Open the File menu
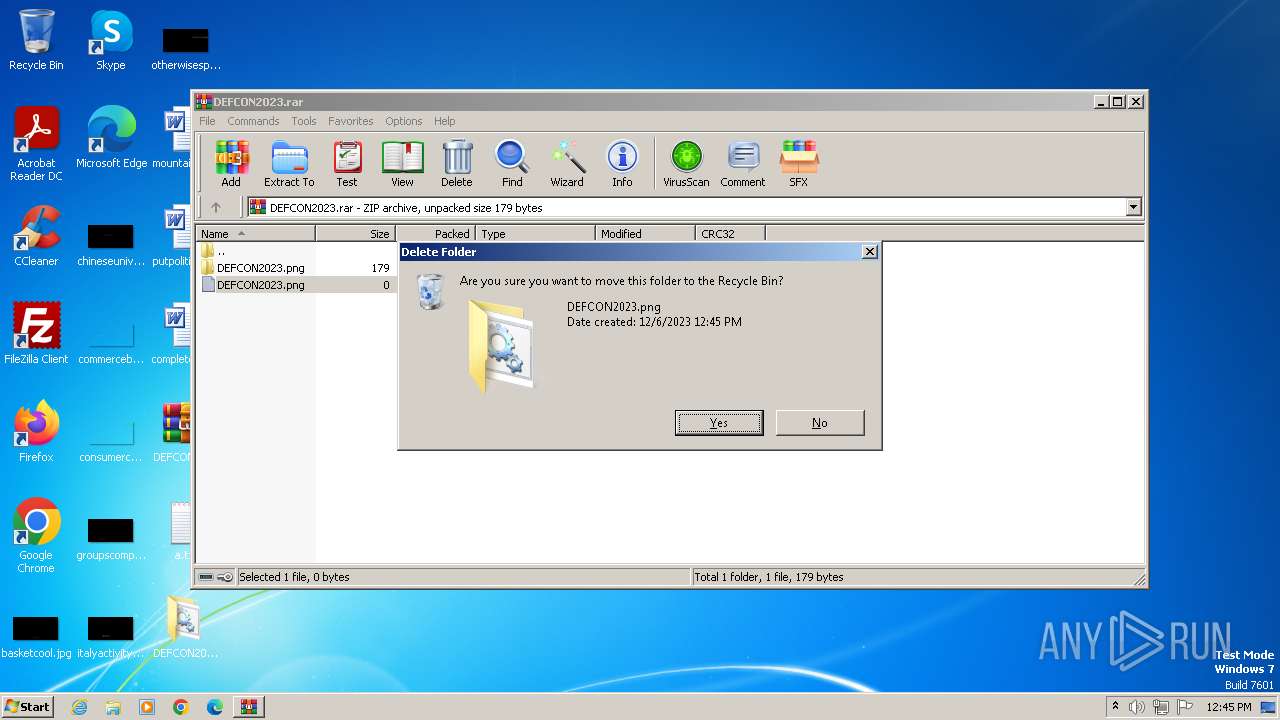This screenshot has width=1280, height=720. tap(207, 121)
